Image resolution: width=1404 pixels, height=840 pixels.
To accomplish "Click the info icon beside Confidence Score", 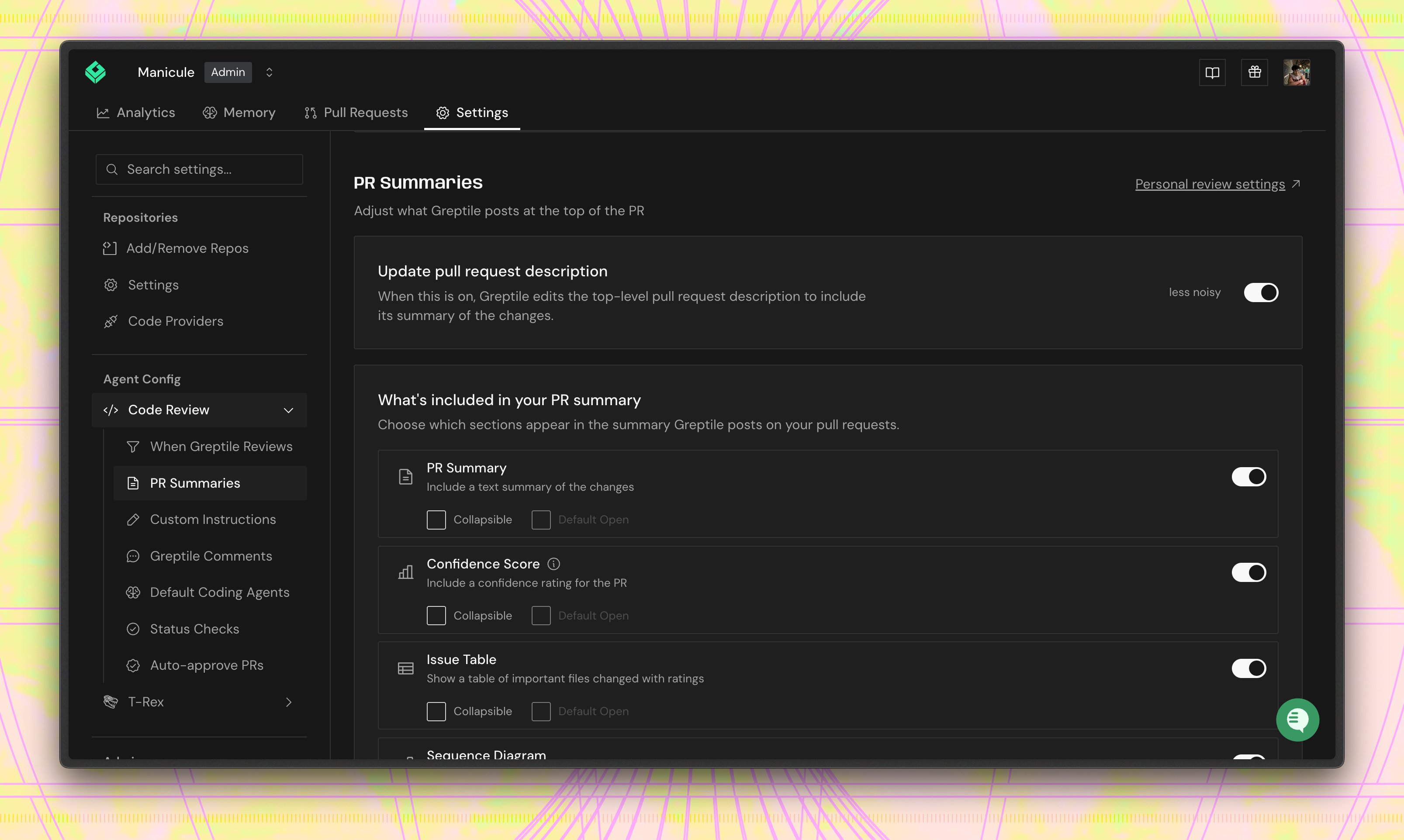I will tap(554, 564).
